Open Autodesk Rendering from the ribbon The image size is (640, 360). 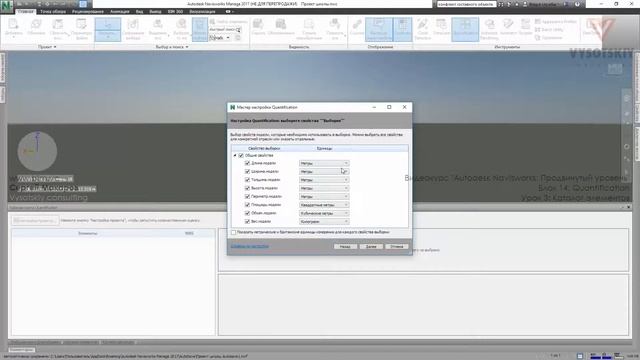[489, 29]
